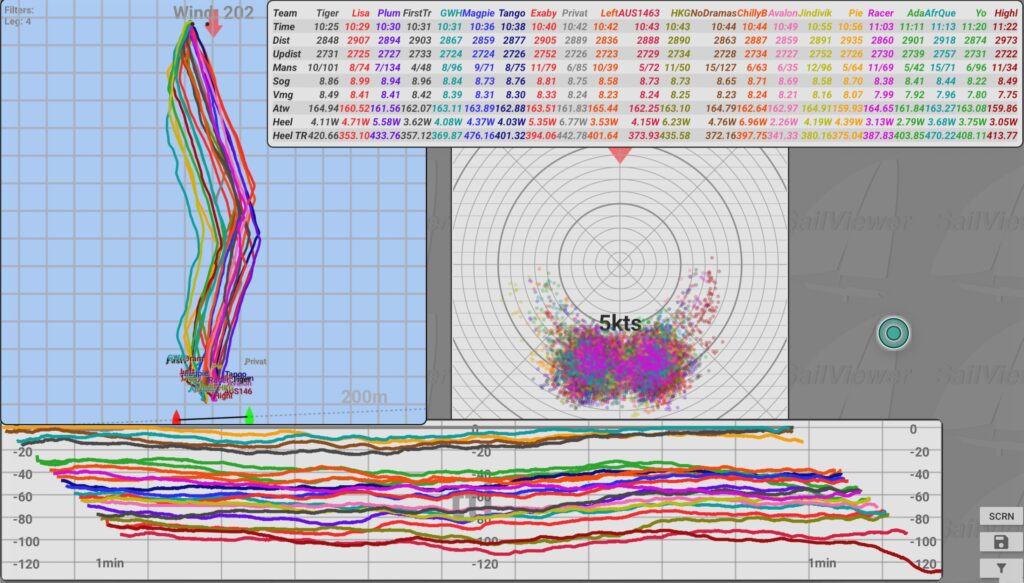Select the Pie team column header
Screen dimensions: 1024x583
click(856, 13)
